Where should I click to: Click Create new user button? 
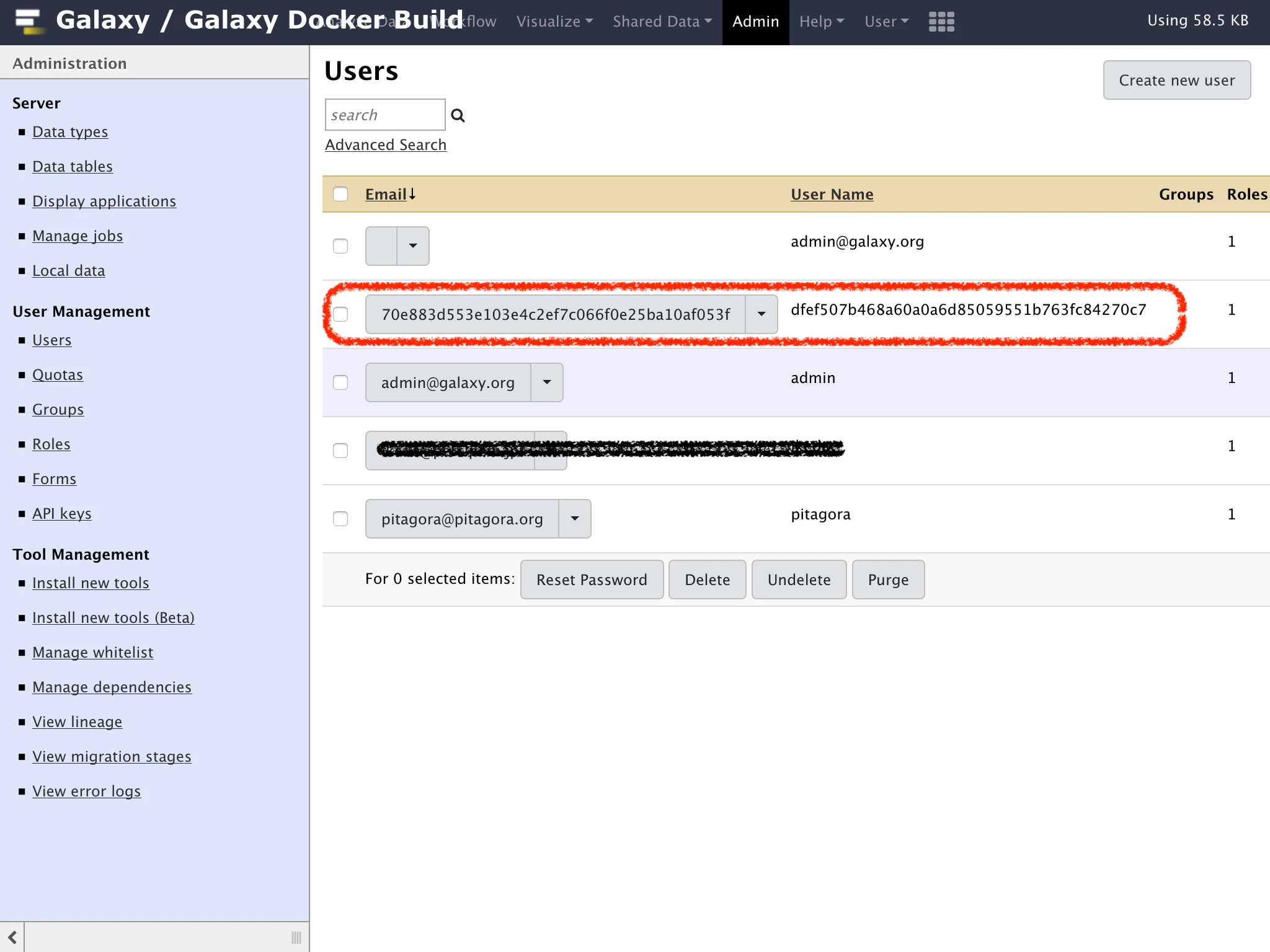point(1177,80)
